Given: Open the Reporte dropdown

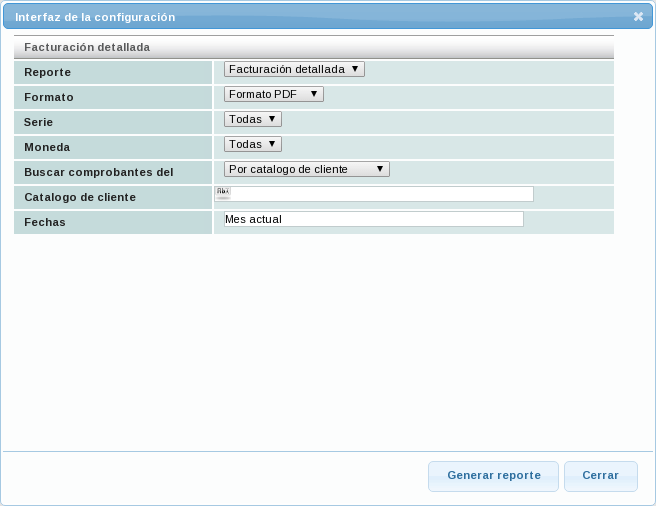Looking at the screenshot, I should (x=294, y=69).
